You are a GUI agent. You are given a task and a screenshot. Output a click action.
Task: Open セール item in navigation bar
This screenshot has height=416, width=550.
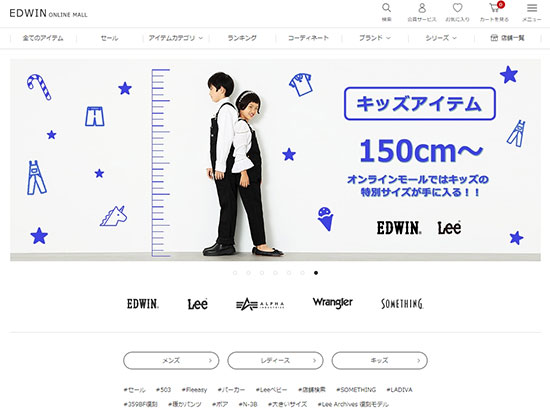[109, 38]
